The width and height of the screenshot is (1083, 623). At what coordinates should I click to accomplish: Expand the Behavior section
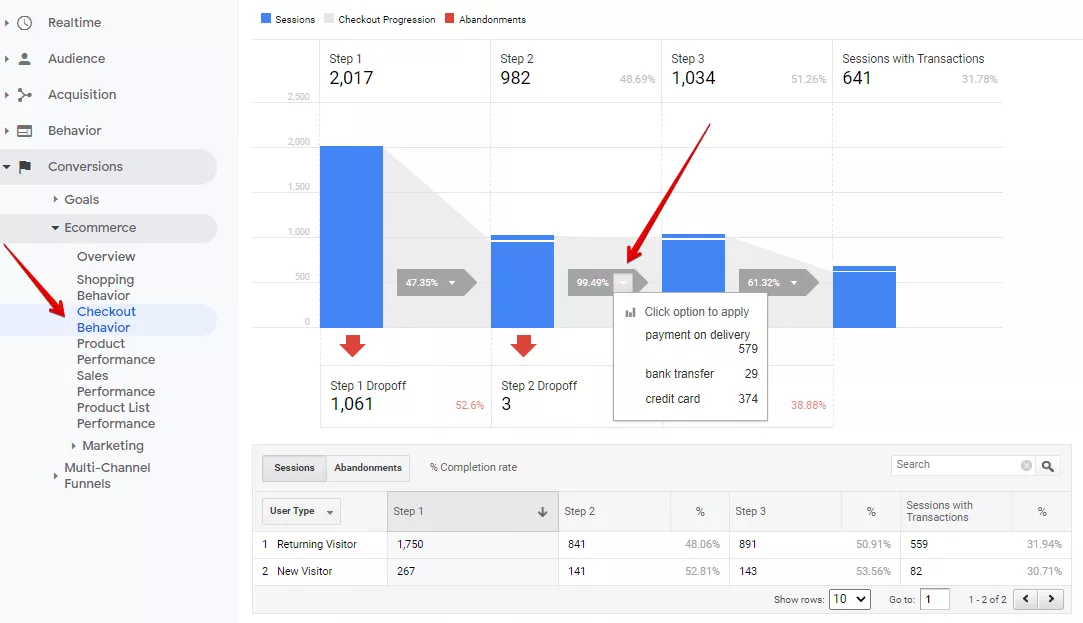point(6,131)
